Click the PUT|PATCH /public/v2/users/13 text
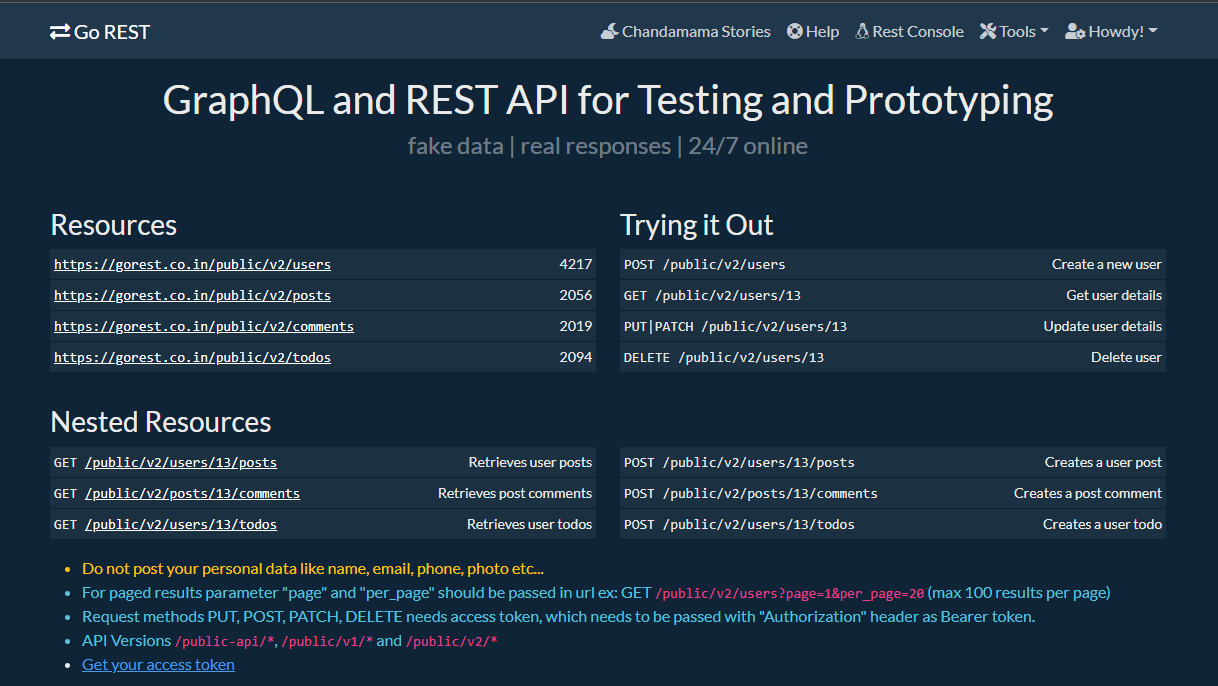The height and width of the screenshot is (686, 1218). pos(735,327)
